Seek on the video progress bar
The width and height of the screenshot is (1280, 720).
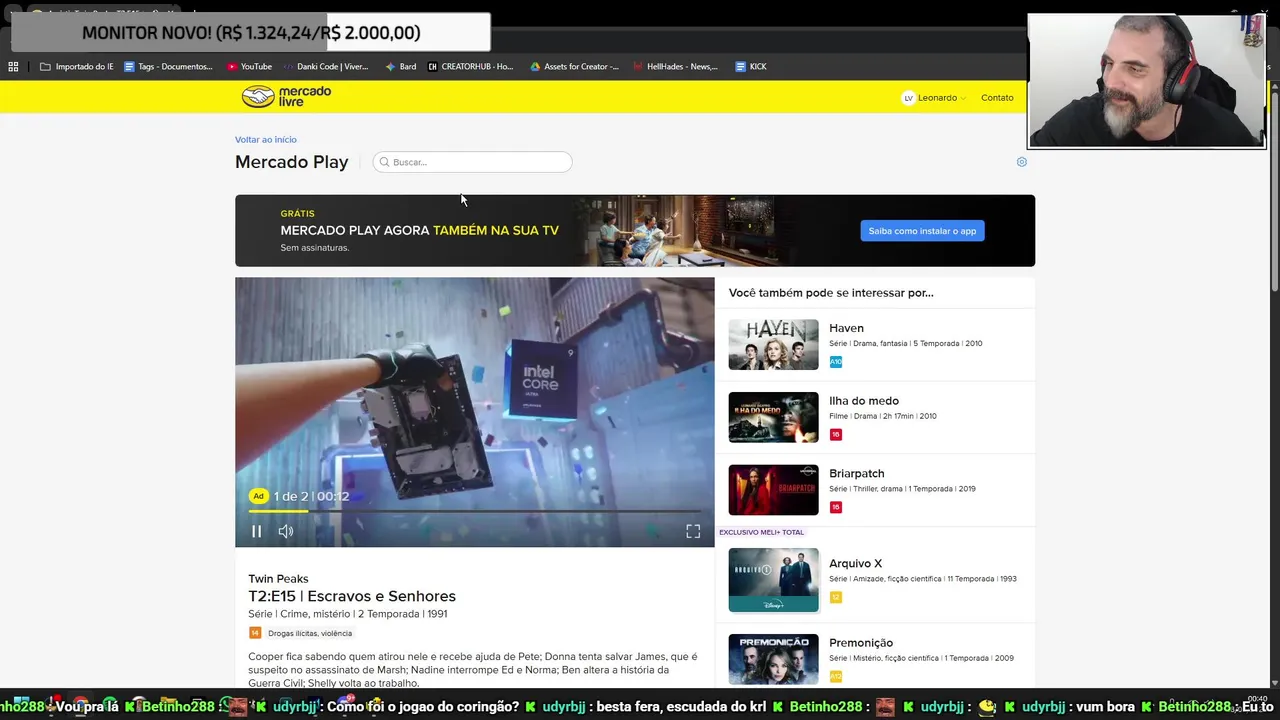coord(475,512)
